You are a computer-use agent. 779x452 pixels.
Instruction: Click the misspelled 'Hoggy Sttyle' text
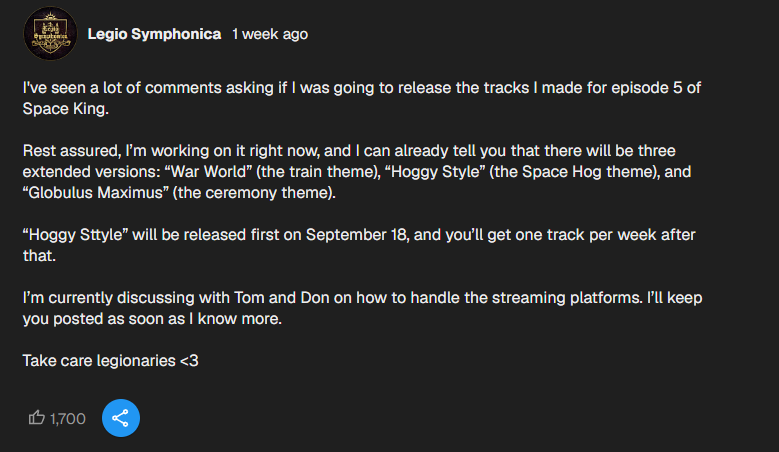click(75, 235)
